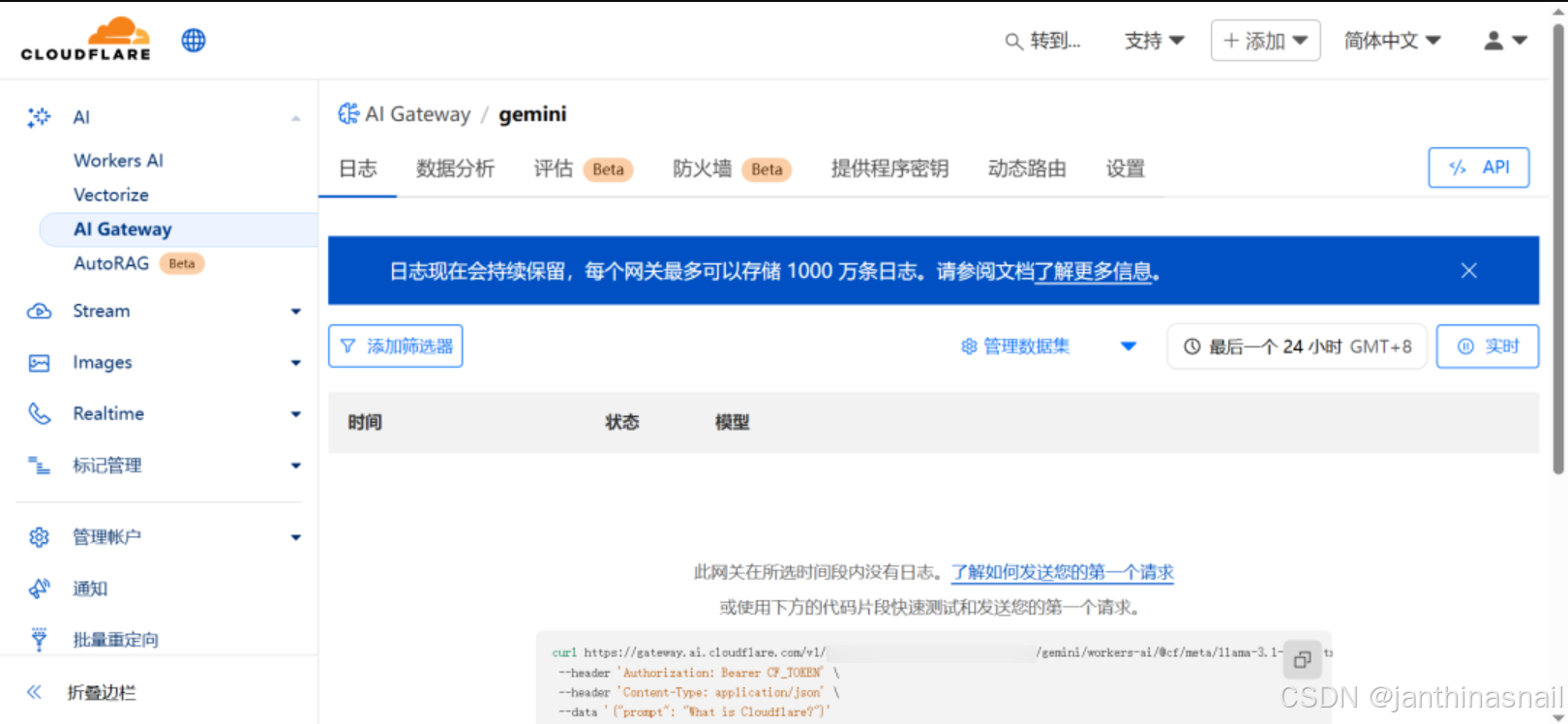This screenshot has width=1568, height=724.
Task: Click the 折叠边栏 double-chevron icon
Action: click(34, 692)
